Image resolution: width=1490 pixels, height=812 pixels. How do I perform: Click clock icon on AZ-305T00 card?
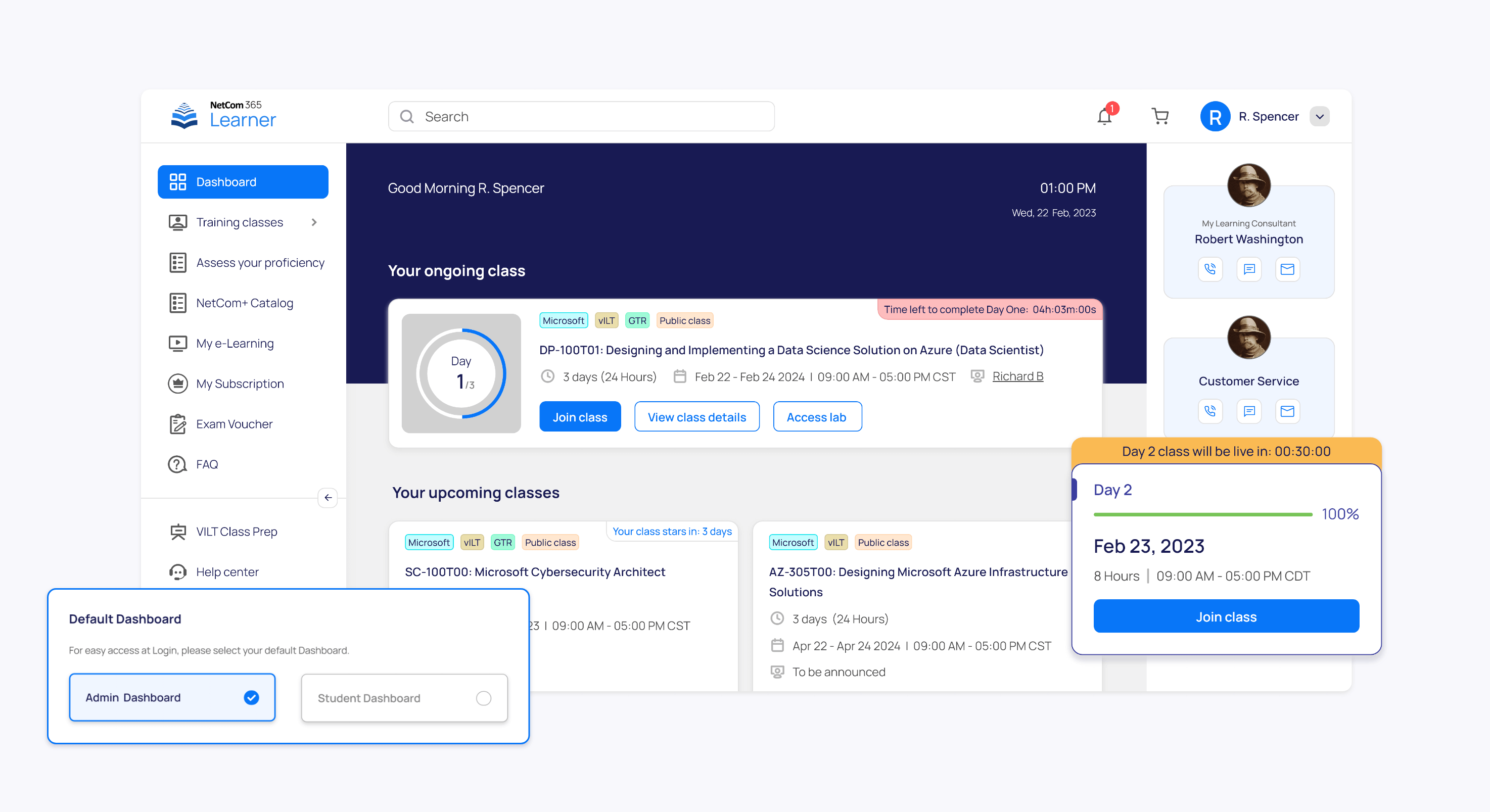pos(777,619)
